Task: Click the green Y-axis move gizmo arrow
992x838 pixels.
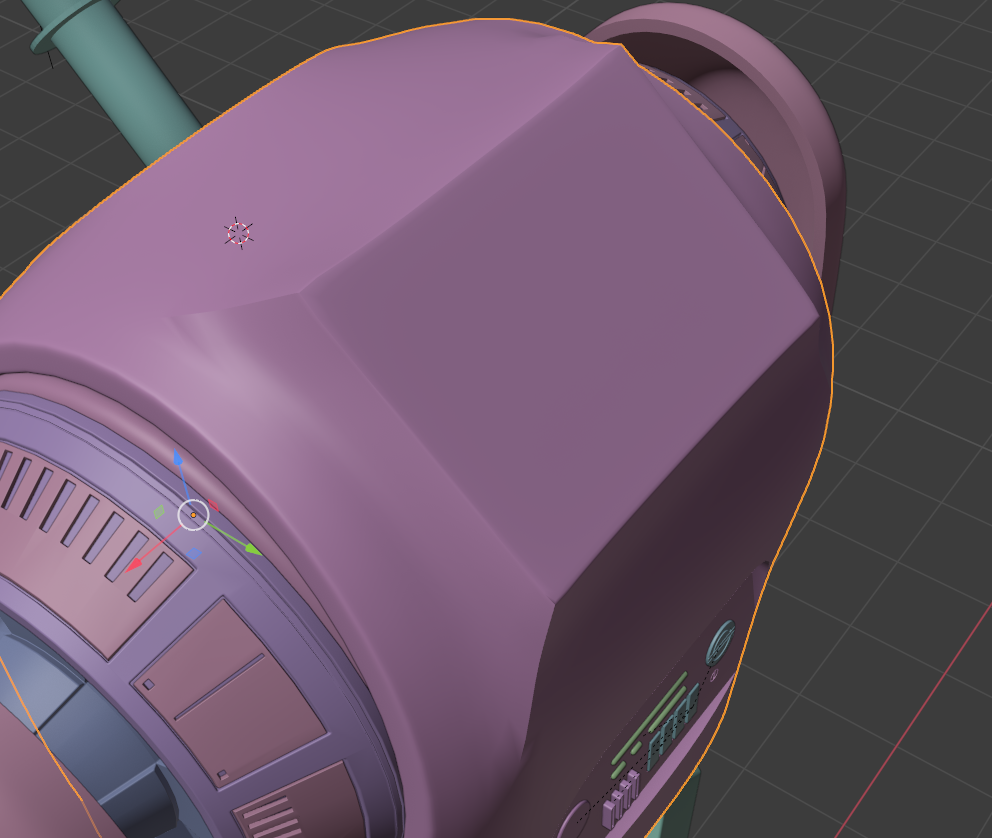Action: tap(254, 549)
